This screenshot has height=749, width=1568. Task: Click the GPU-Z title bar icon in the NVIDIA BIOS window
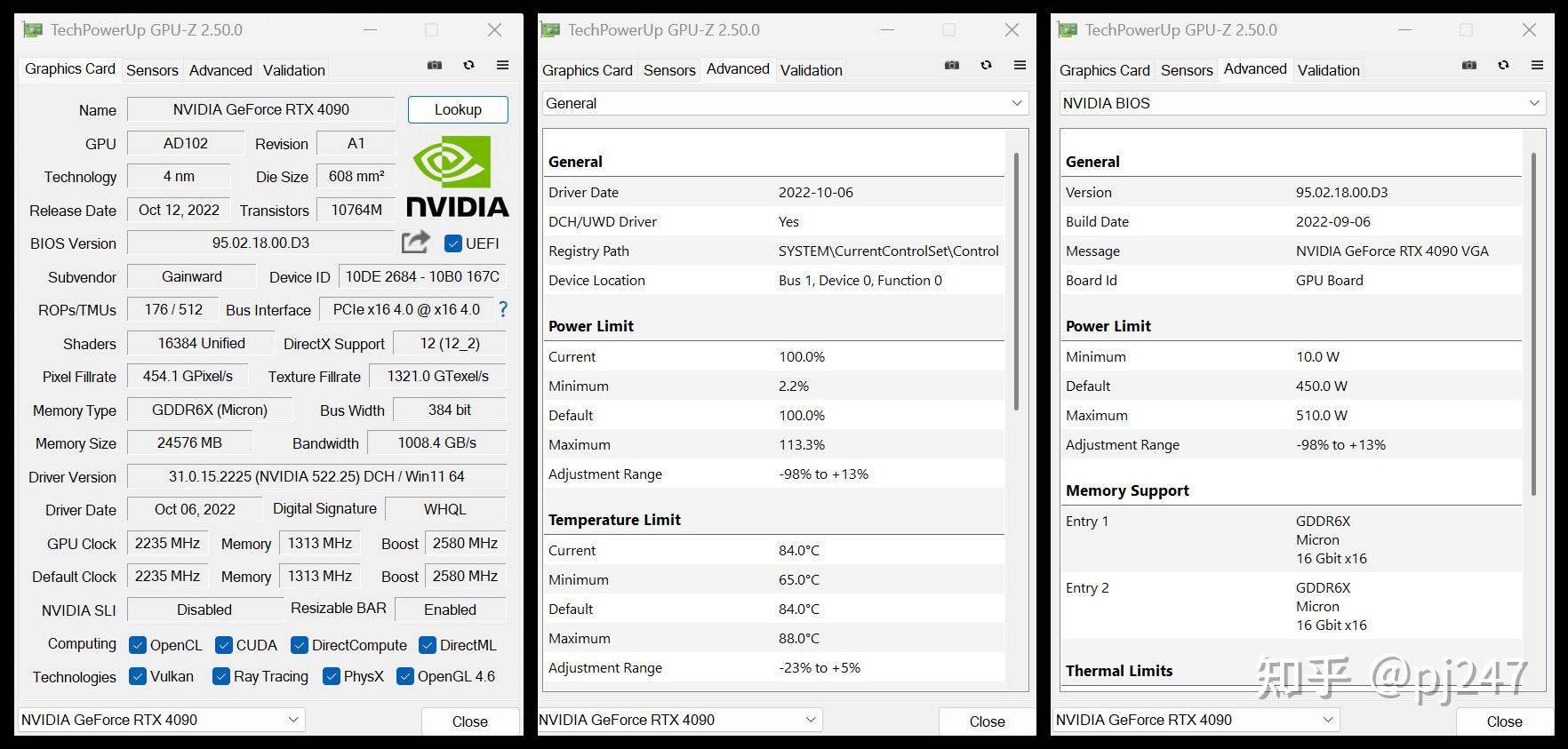tap(1068, 30)
